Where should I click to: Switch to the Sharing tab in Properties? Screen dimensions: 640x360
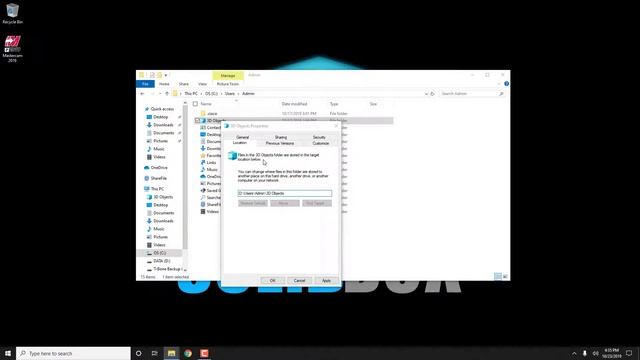281,137
